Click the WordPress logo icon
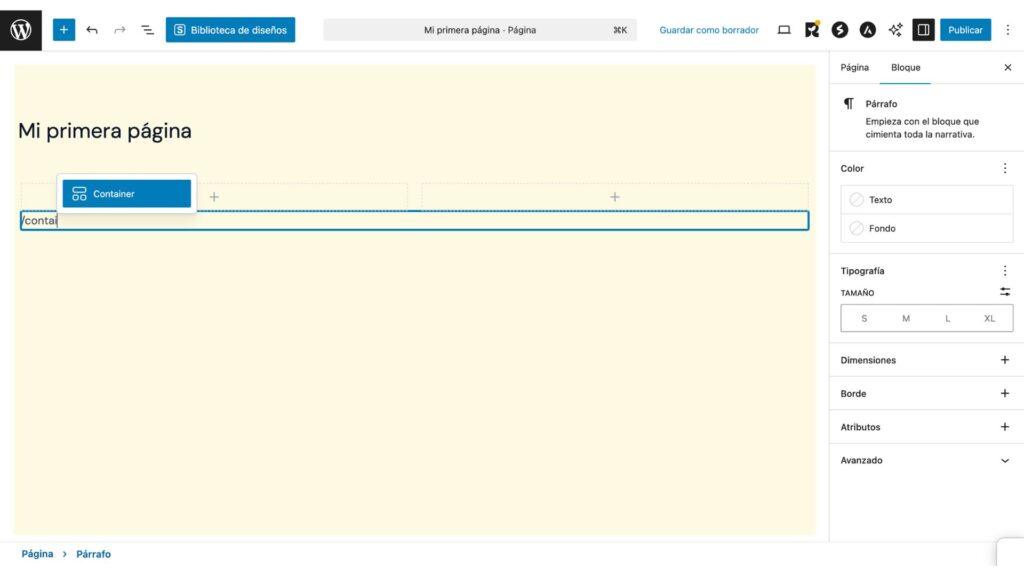The width and height of the screenshot is (1024, 576). click(21, 30)
